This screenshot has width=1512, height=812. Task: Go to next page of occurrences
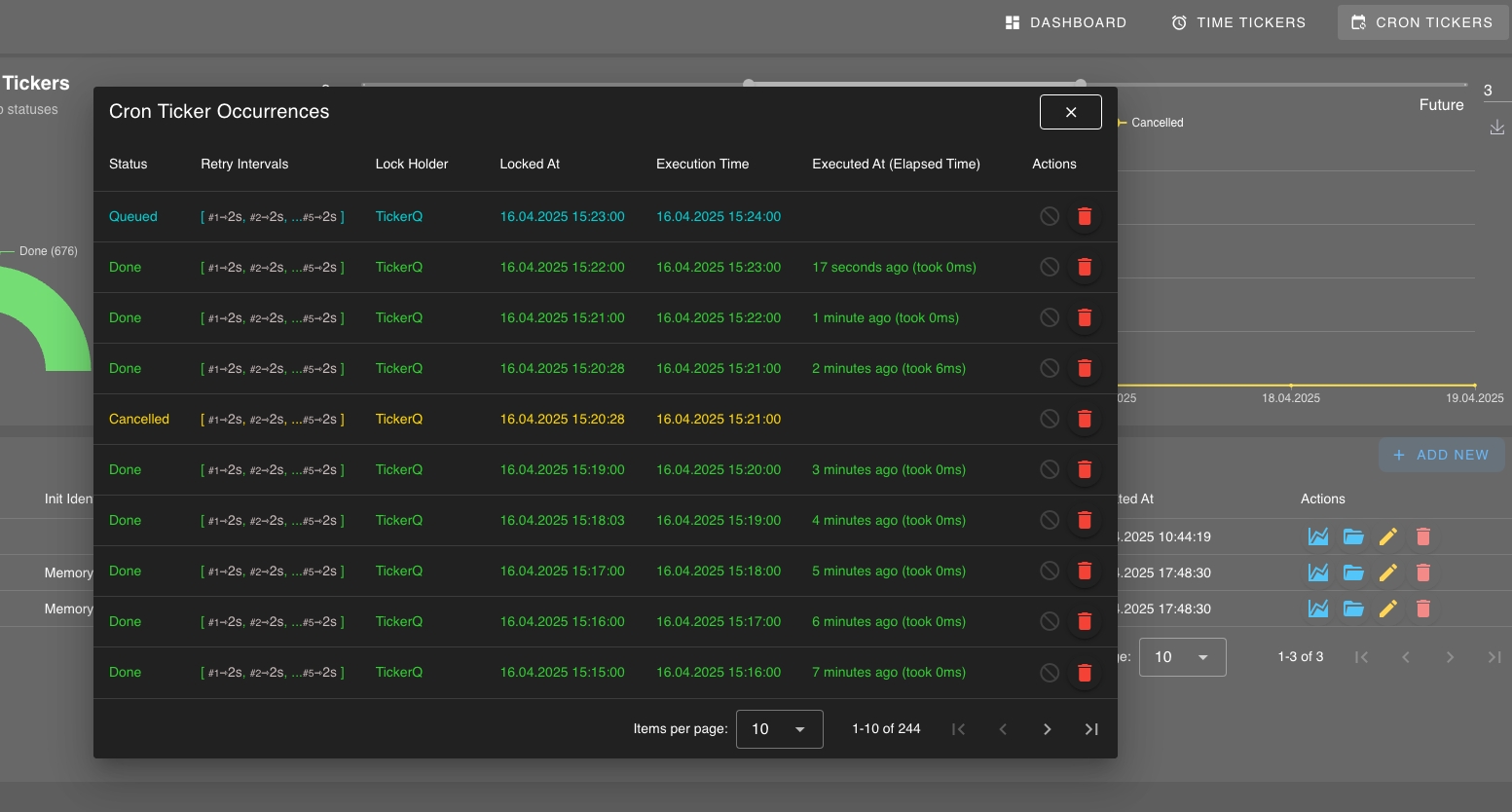pyautogui.click(x=1048, y=729)
